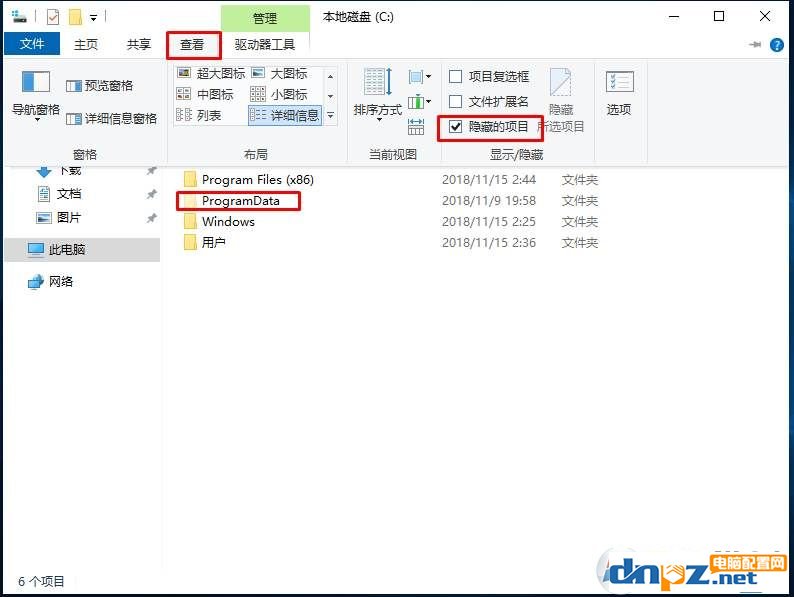Click the 网络 network icon
The width and height of the screenshot is (794, 597).
click(x=35, y=282)
